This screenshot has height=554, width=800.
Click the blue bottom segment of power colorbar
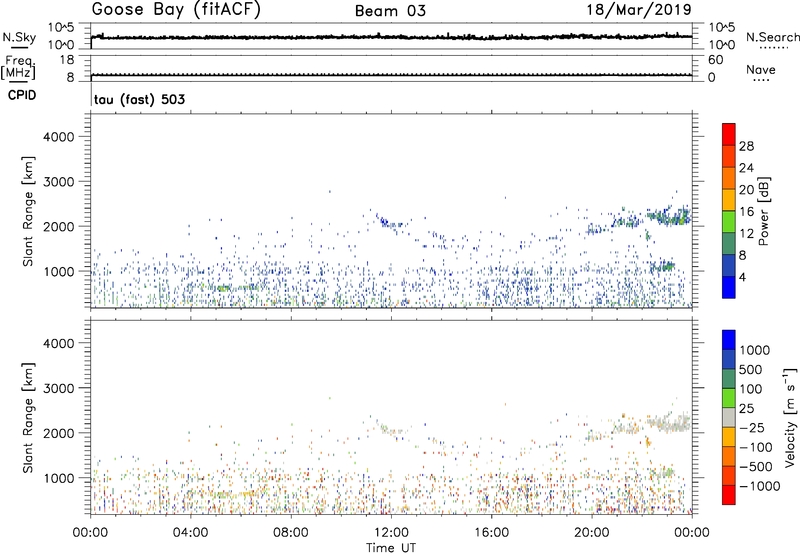point(729,287)
